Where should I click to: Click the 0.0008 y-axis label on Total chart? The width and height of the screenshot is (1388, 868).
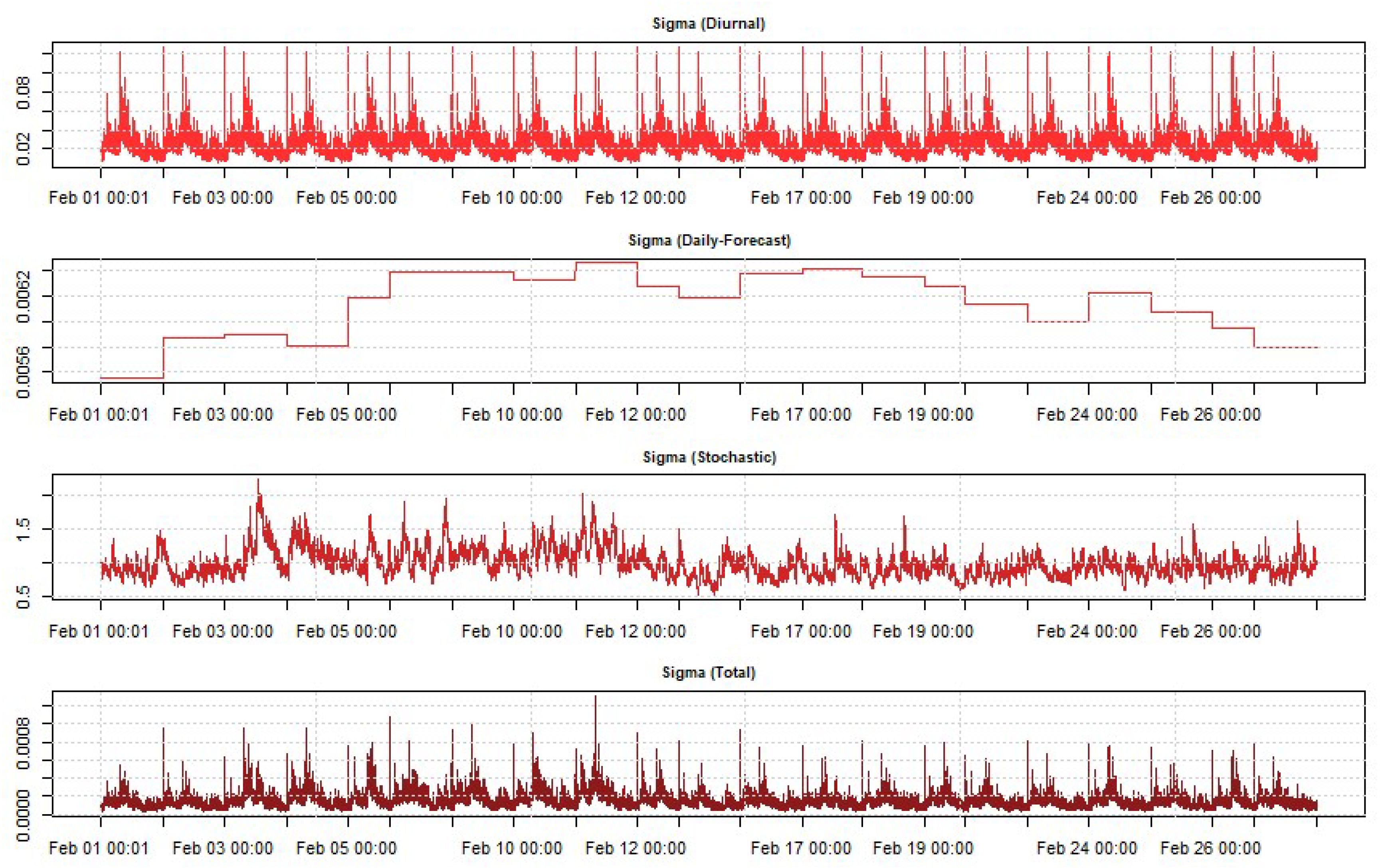coord(23,743)
